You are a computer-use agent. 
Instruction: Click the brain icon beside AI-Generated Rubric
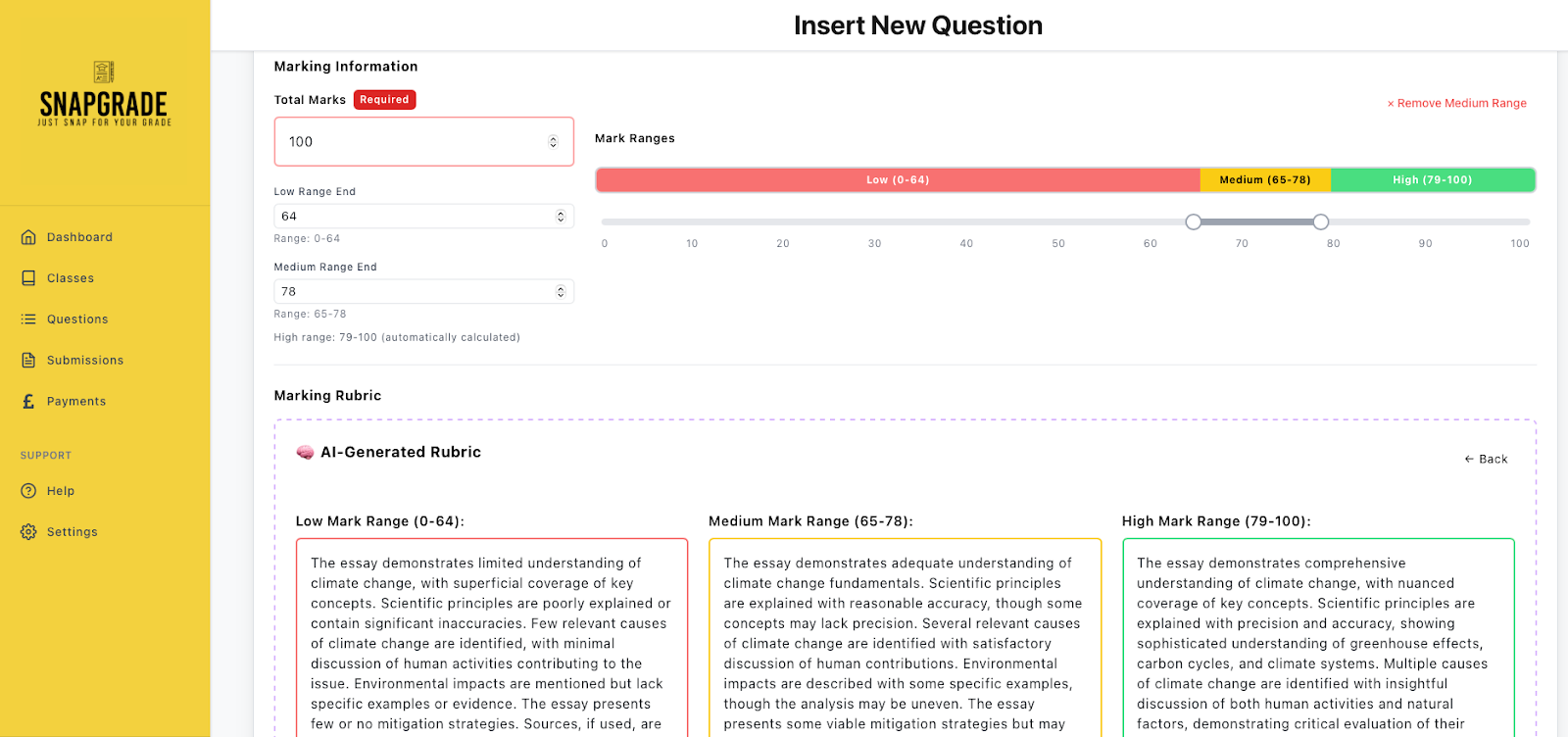[305, 452]
